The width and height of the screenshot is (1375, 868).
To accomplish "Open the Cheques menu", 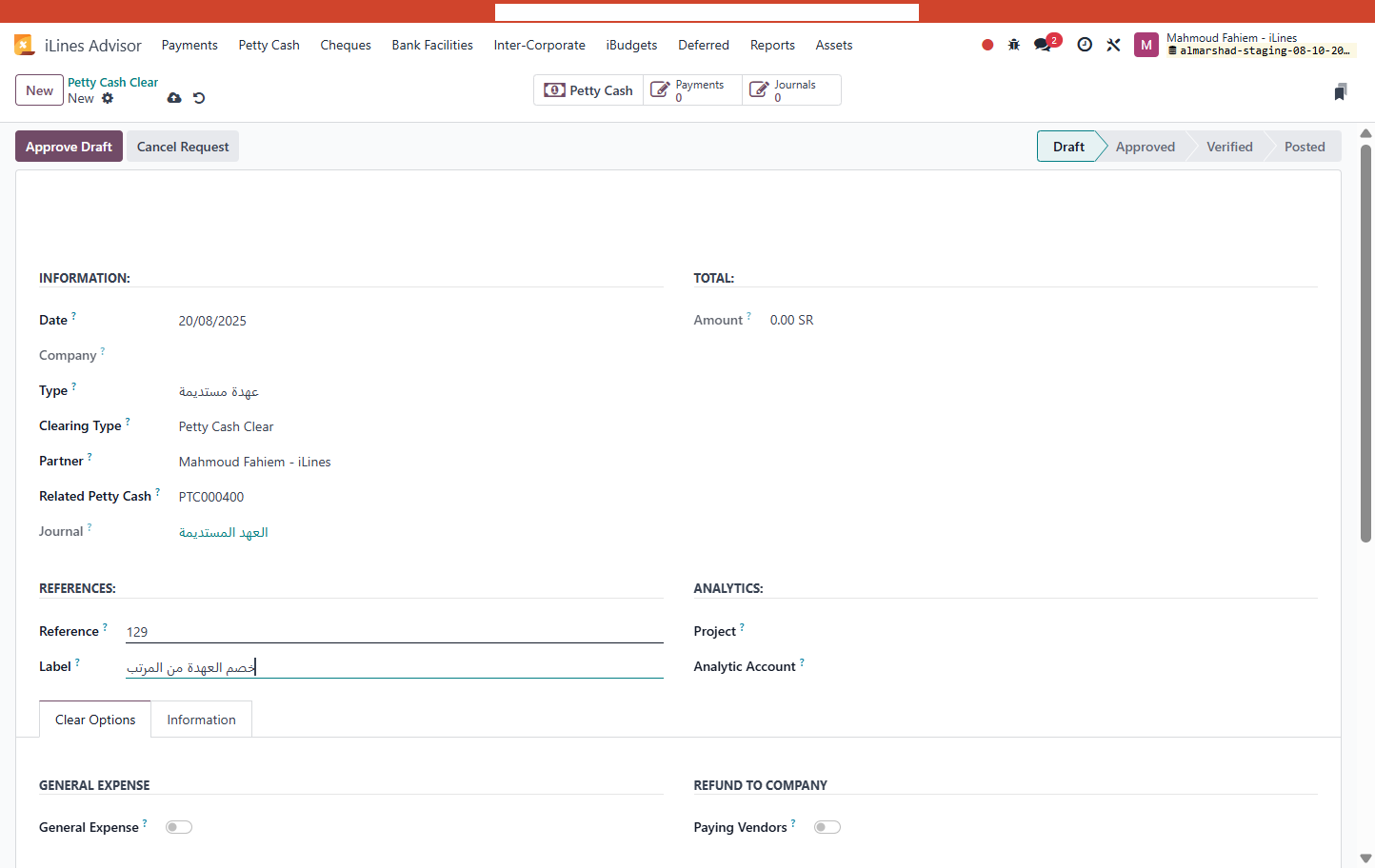I will tap(346, 45).
